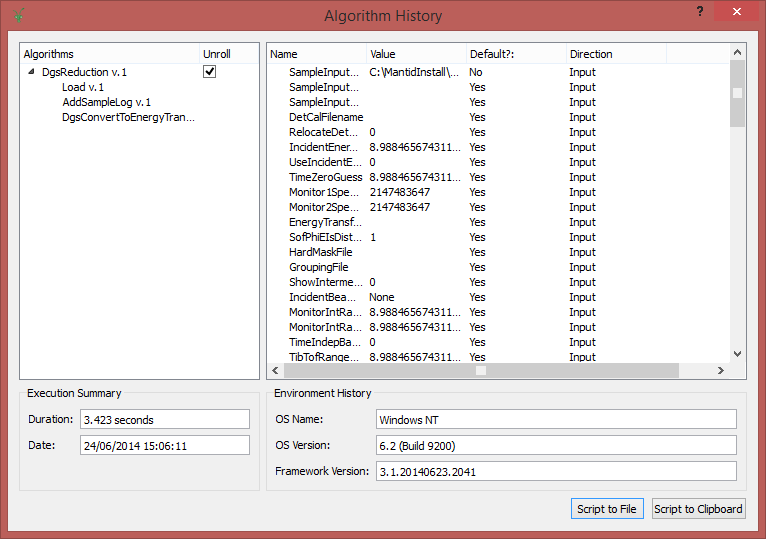Click the Duration field in Execution Summary
Image resolution: width=766 pixels, height=539 pixels.
164,419
